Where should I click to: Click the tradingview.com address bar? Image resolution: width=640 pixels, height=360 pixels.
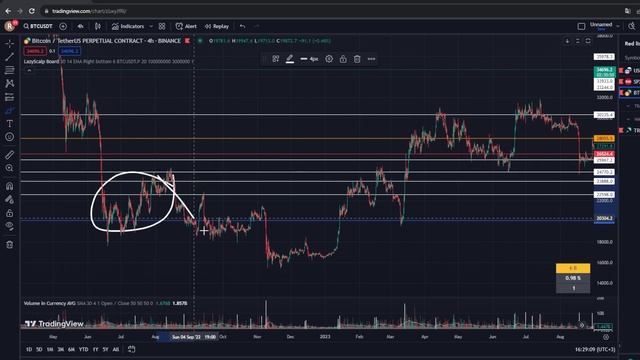(89, 11)
